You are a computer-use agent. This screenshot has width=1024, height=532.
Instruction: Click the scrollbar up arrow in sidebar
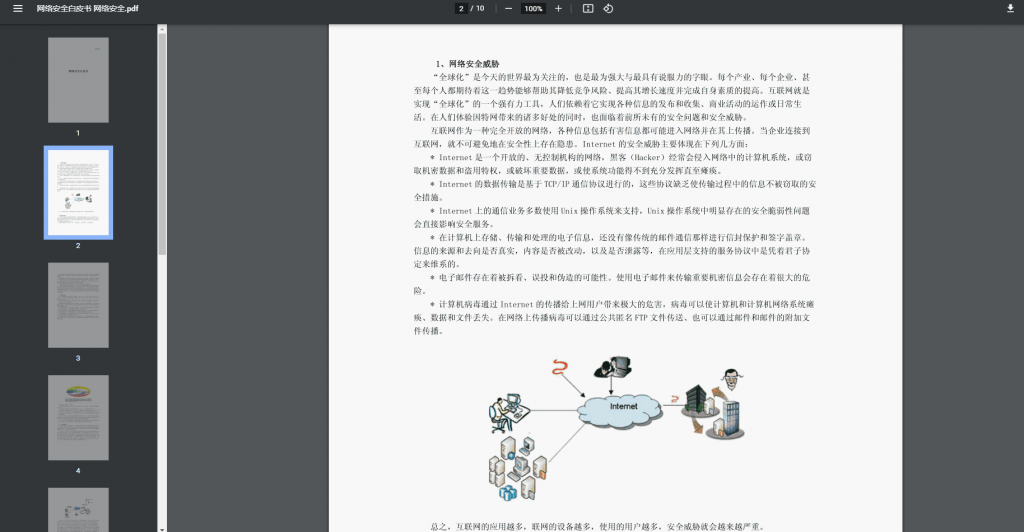pyautogui.click(x=162, y=28)
